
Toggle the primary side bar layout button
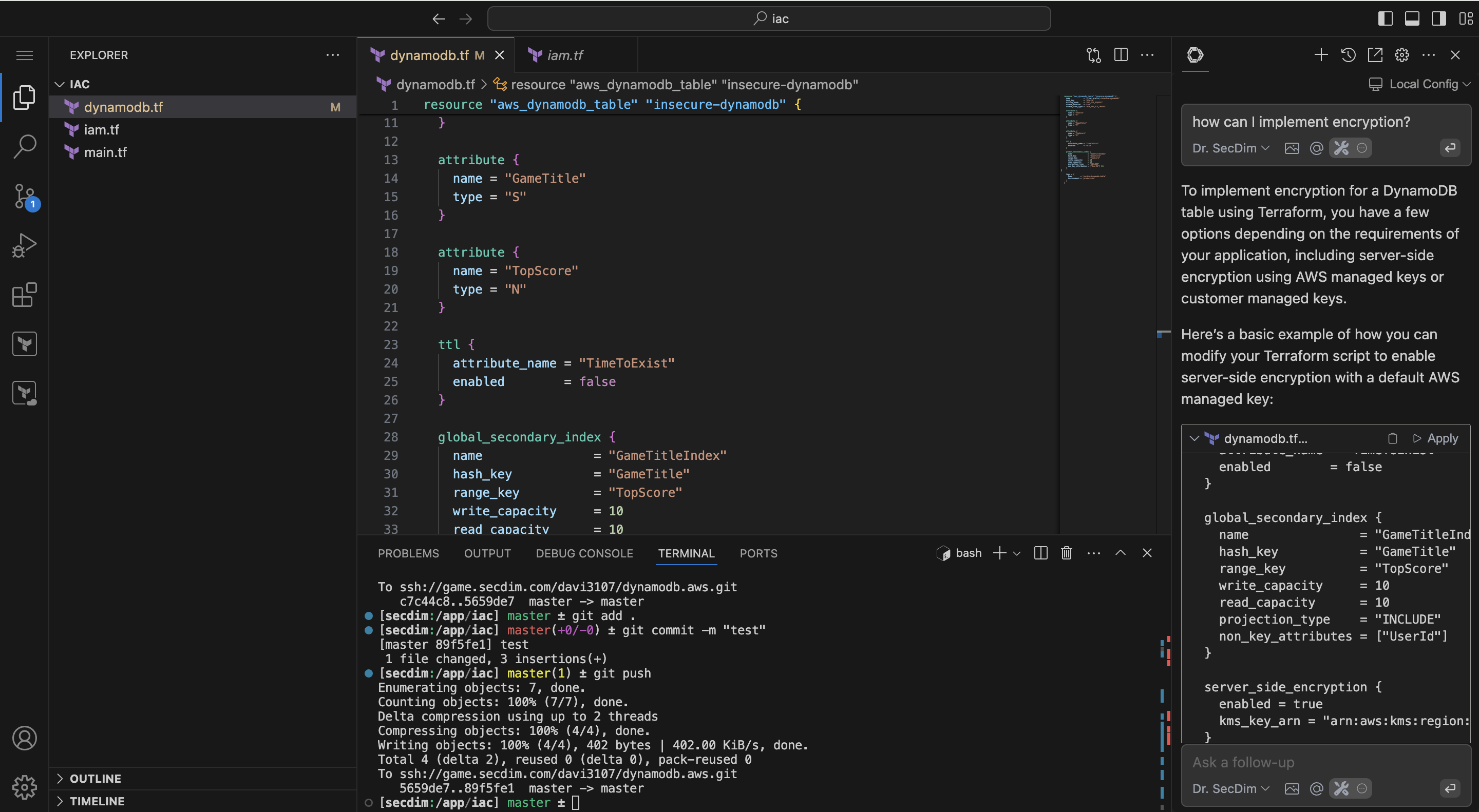(1385, 18)
